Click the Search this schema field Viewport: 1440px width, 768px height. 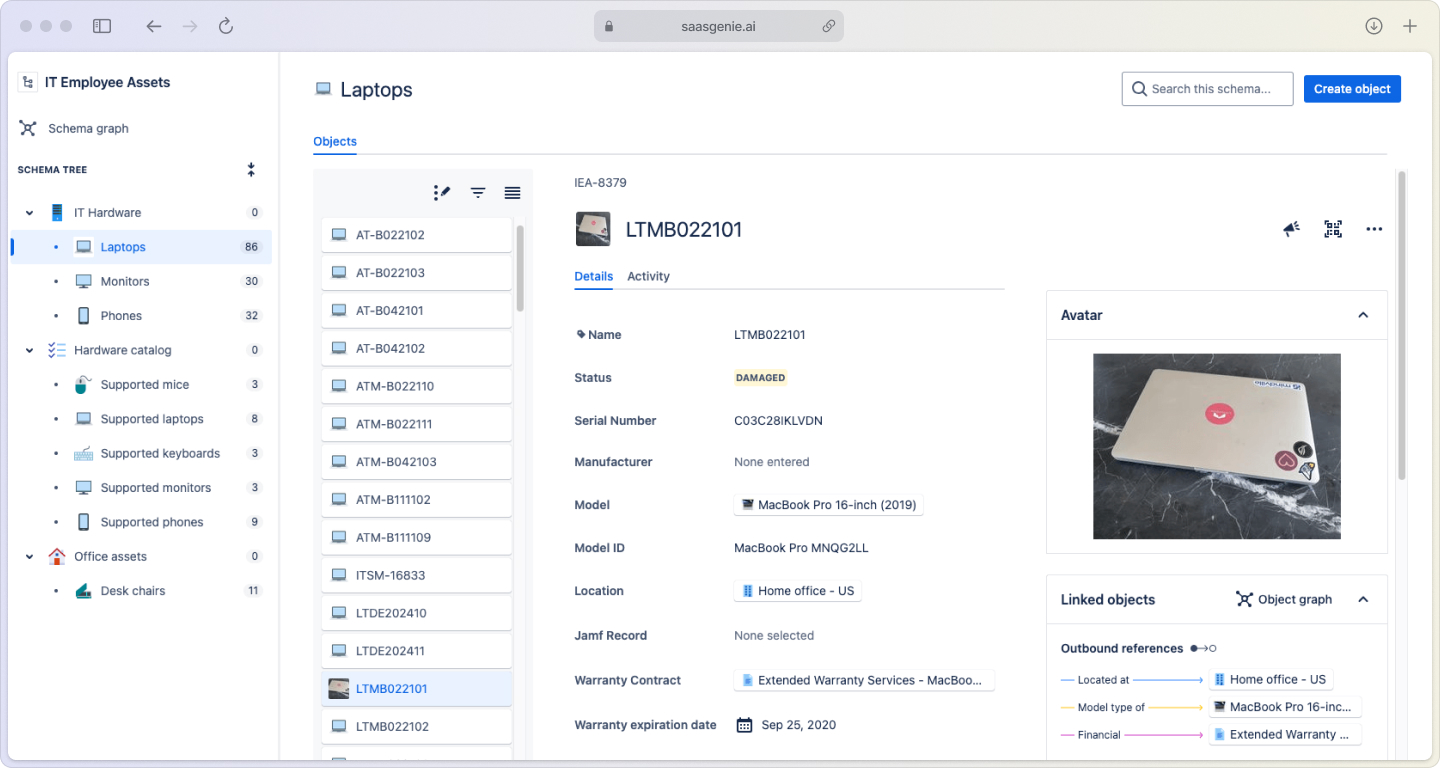(1207, 89)
